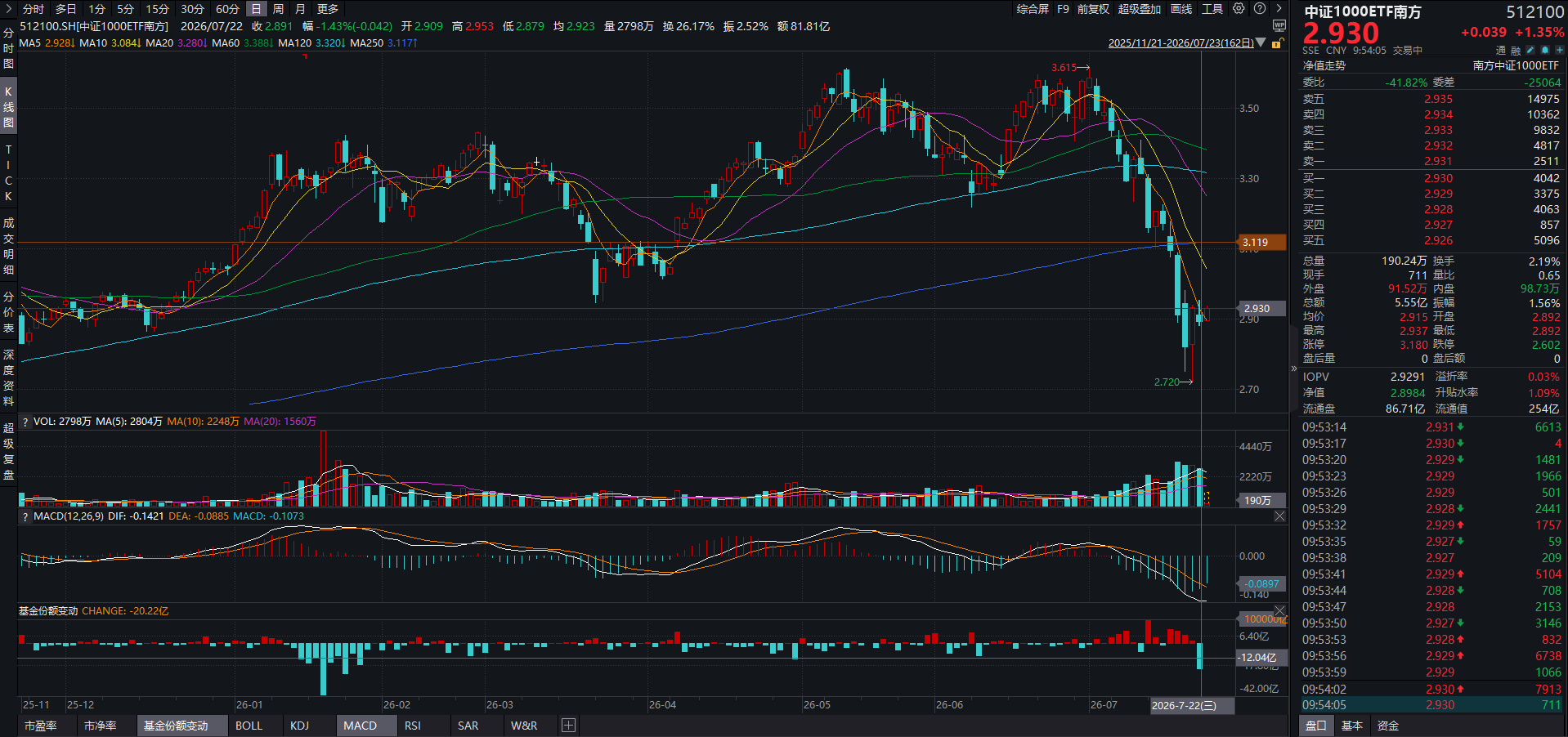Select the 周 weekly period
Image resolution: width=1568 pixels, height=737 pixels.
click(x=278, y=9)
